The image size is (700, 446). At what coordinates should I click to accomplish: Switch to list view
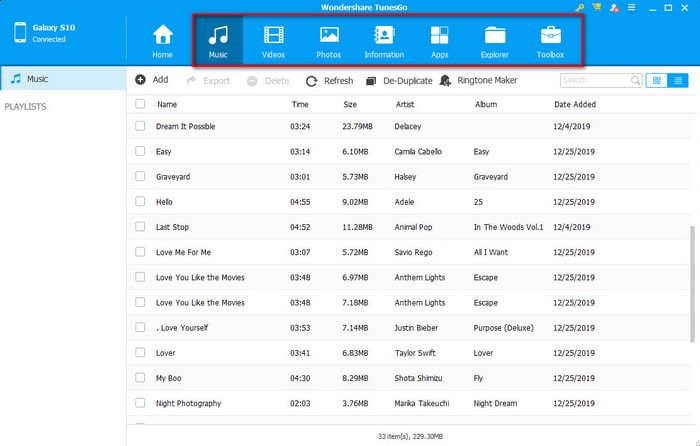[x=678, y=80]
